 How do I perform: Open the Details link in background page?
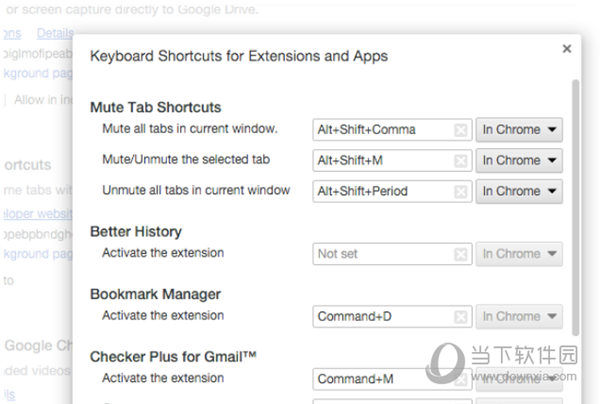pos(55,34)
